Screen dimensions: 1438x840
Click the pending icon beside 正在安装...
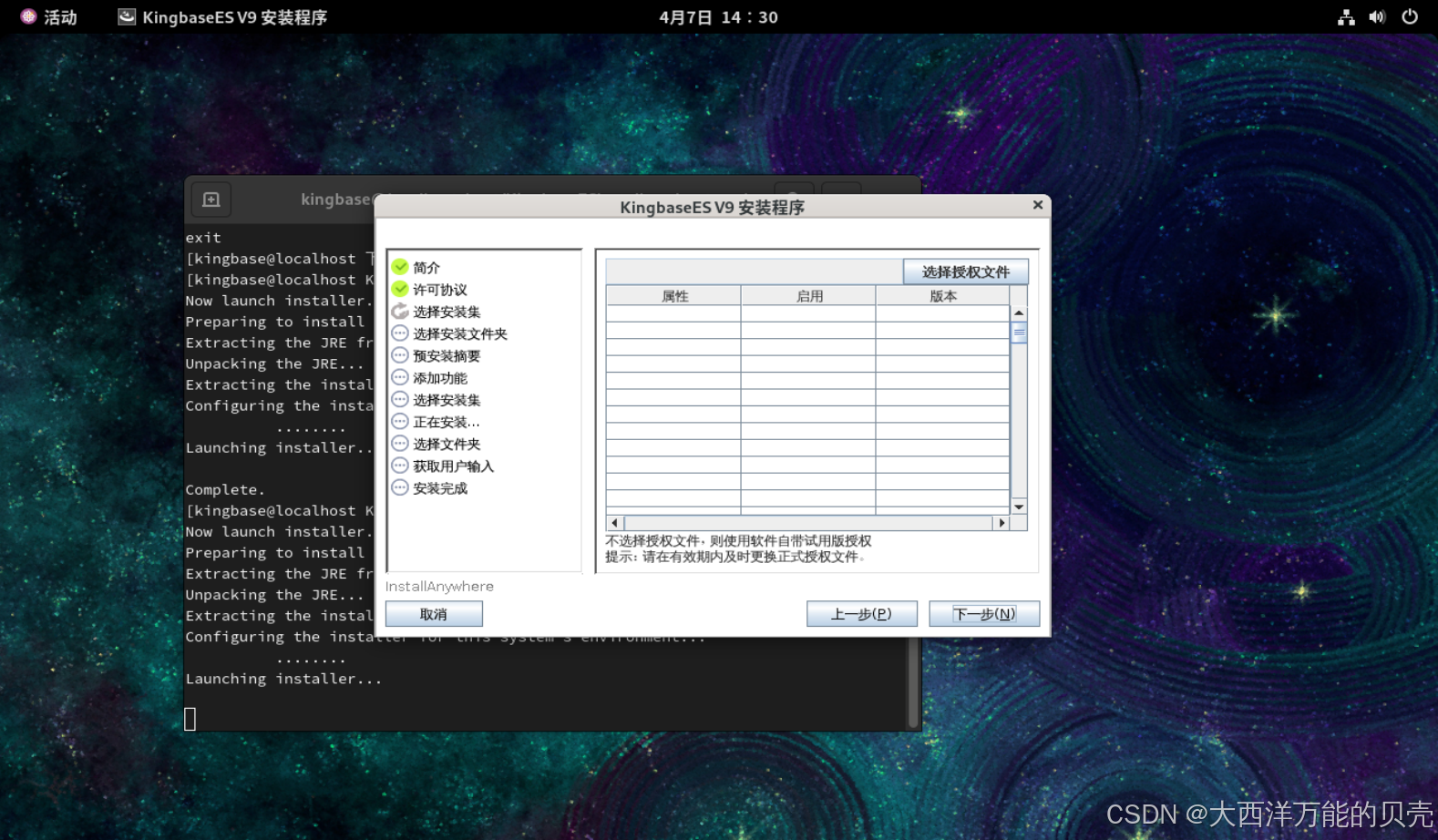point(400,422)
